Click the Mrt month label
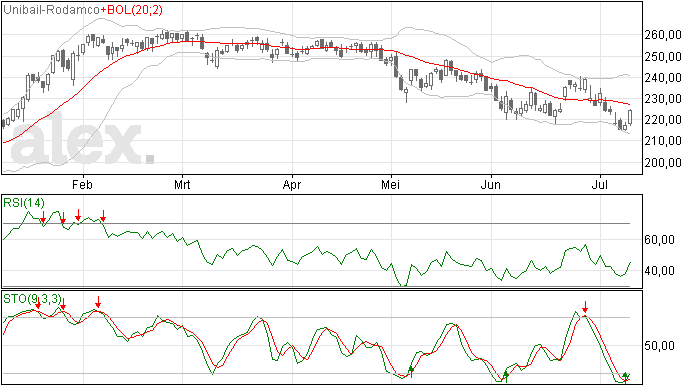Image resolution: width=690 pixels, height=387 pixels. point(182,184)
